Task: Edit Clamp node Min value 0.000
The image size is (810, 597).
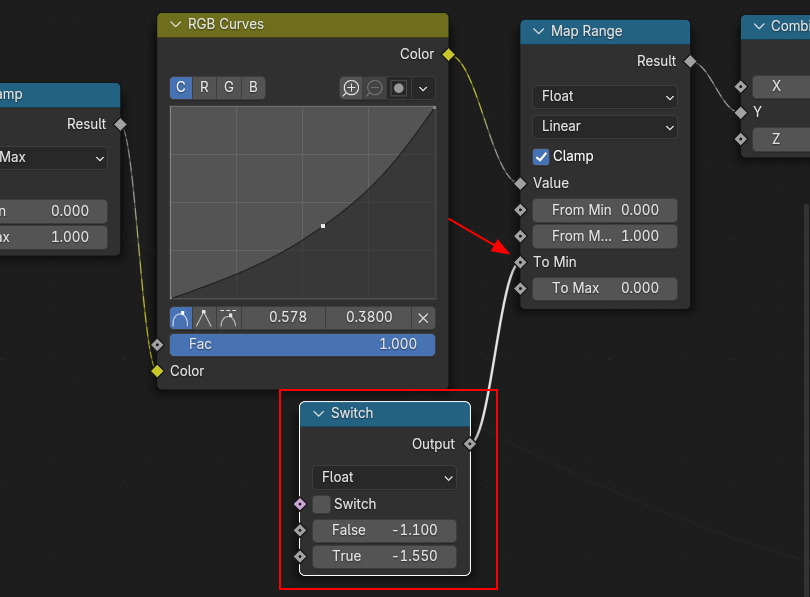Action: pyautogui.click(x=53, y=211)
